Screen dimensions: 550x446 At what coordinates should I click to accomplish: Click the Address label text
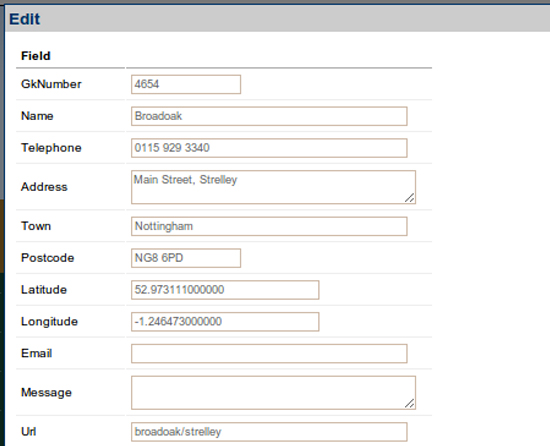point(44,187)
